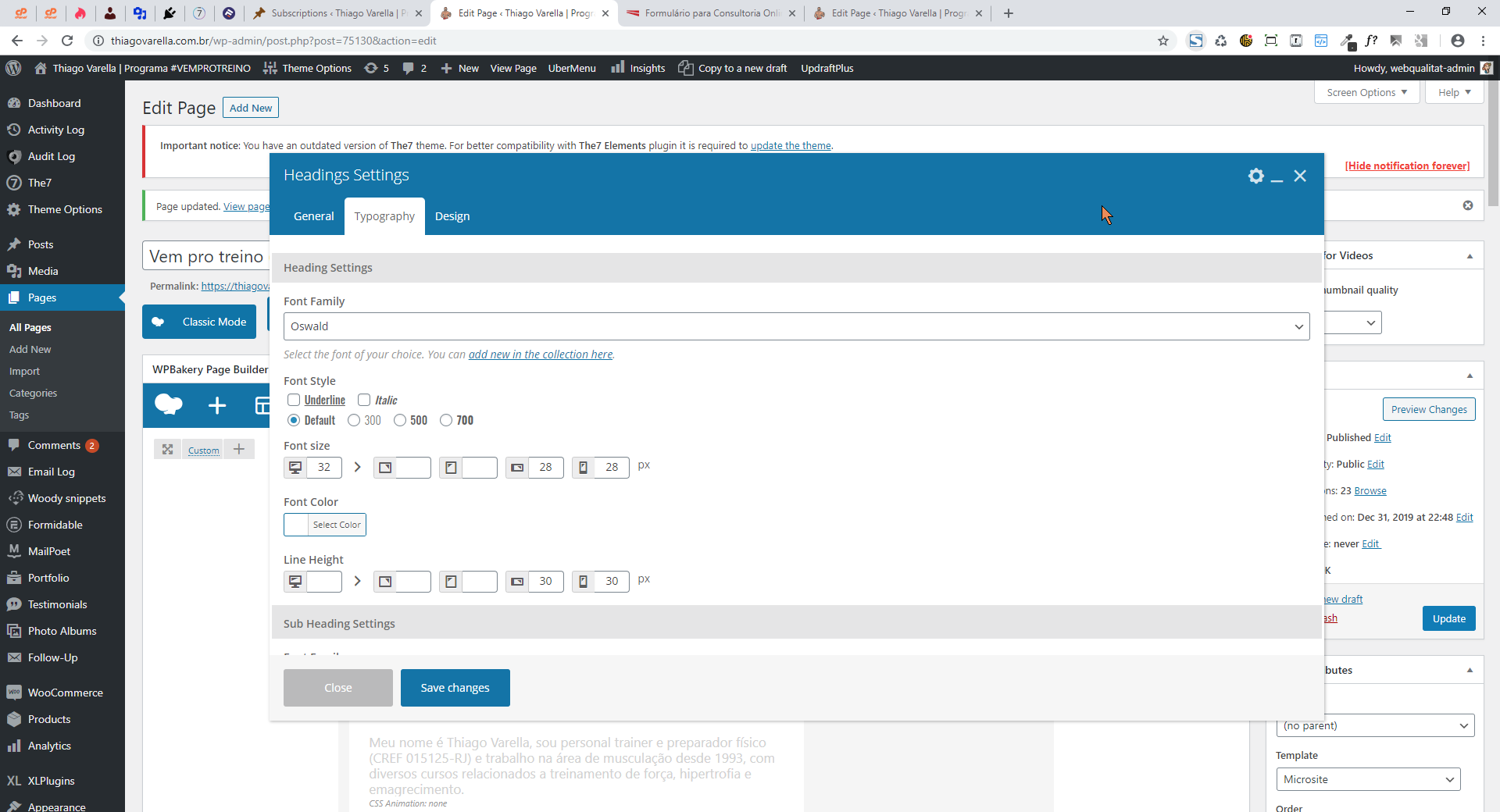Viewport: 1500px width, 812px height.
Task: Enable the Italic font style checkbox
Action: click(364, 400)
